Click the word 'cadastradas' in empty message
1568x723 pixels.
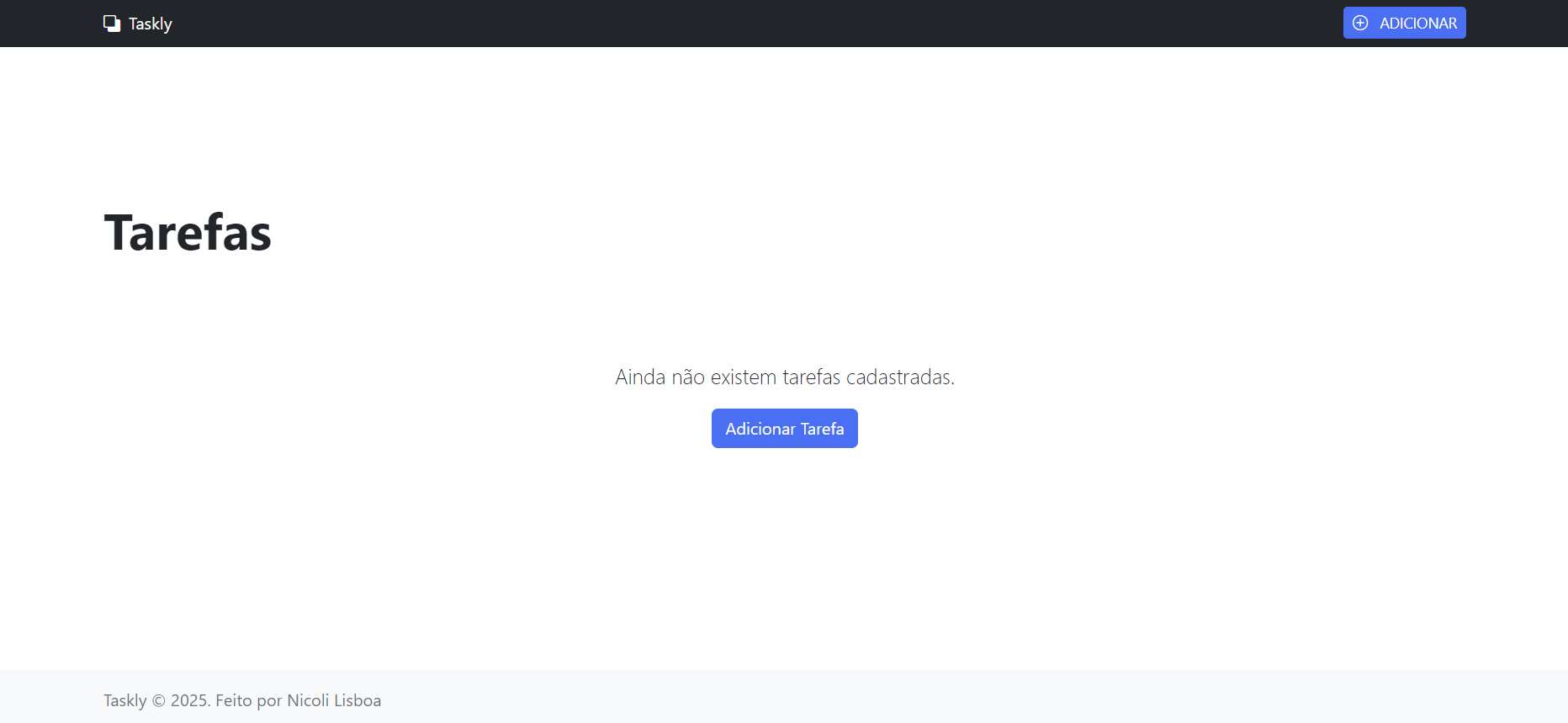pyautogui.click(x=898, y=377)
